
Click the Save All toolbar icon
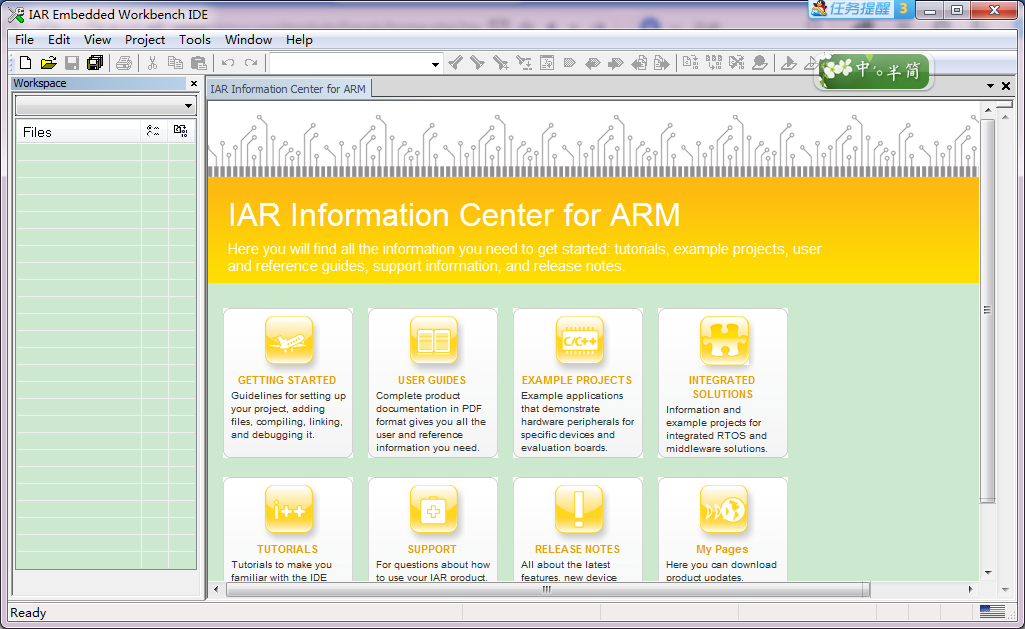tap(95, 63)
